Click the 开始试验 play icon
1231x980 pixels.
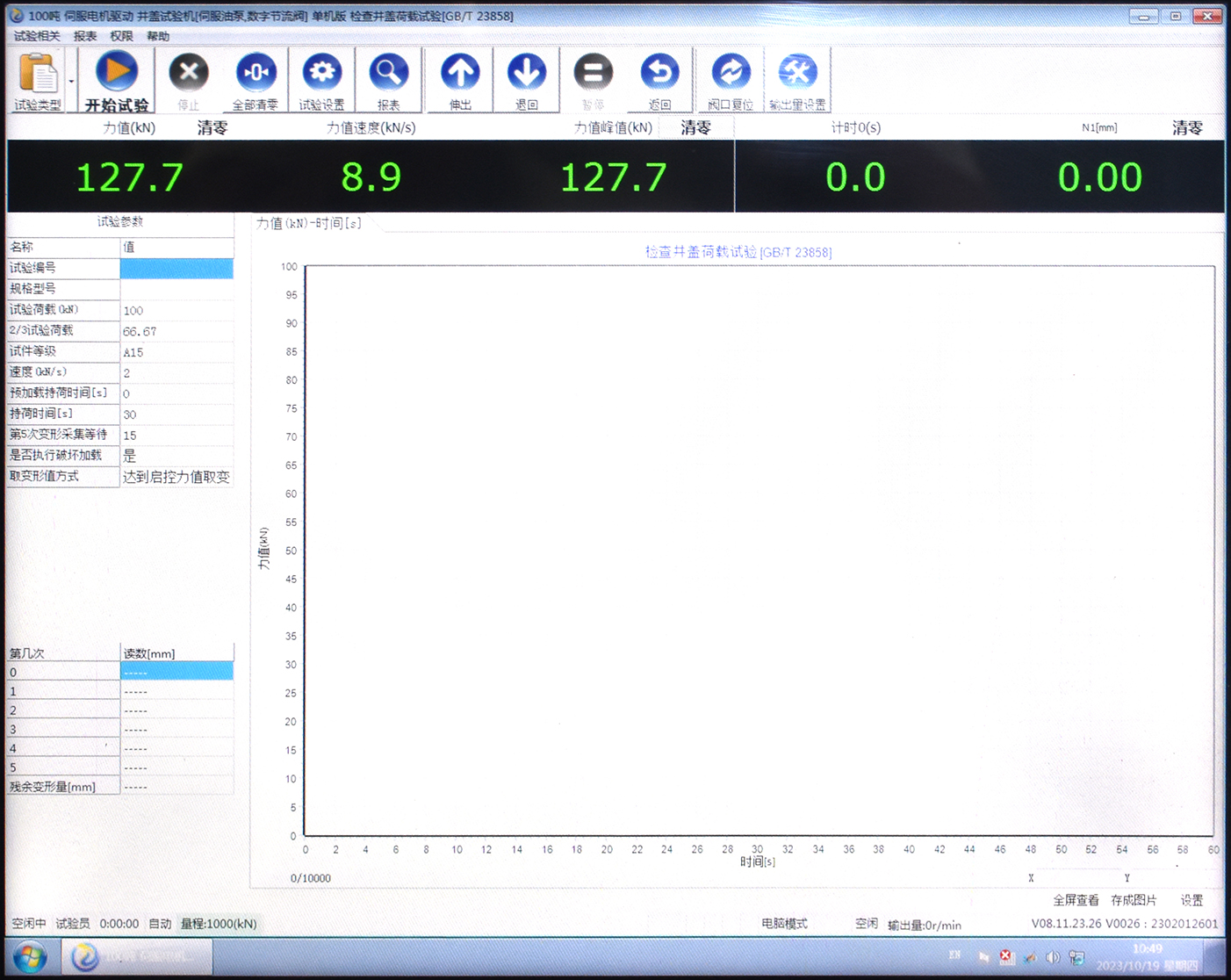[x=117, y=73]
